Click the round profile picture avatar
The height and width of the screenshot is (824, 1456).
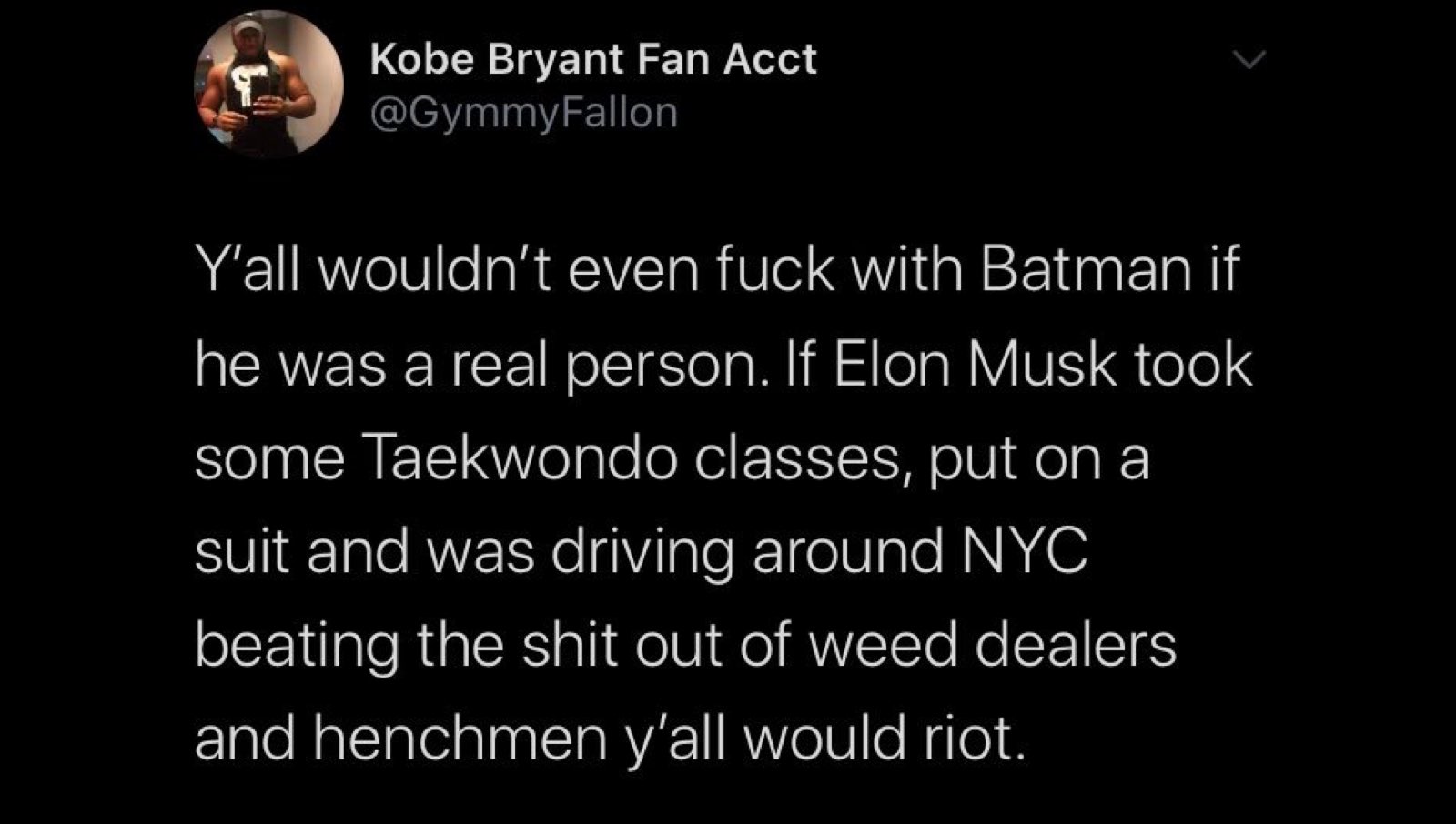(x=268, y=85)
